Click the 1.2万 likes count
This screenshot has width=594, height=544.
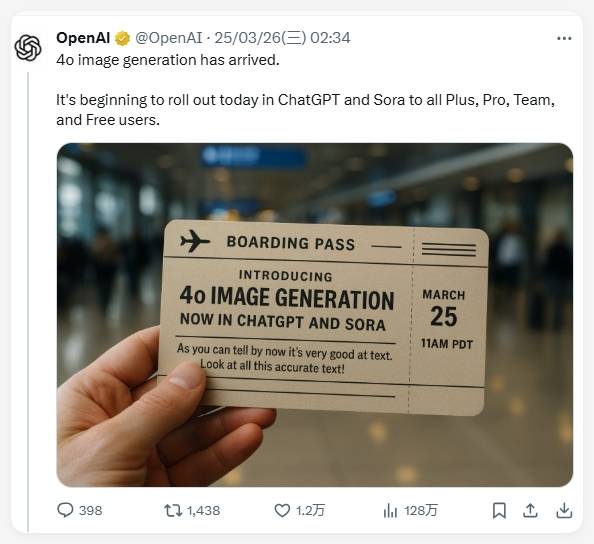(310, 510)
